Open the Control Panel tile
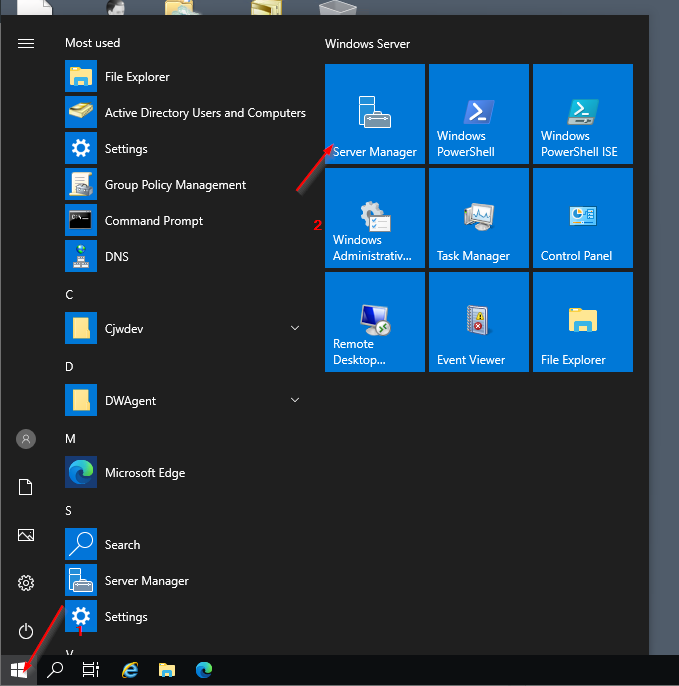The height and width of the screenshot is (686, 679). (583, 218)
